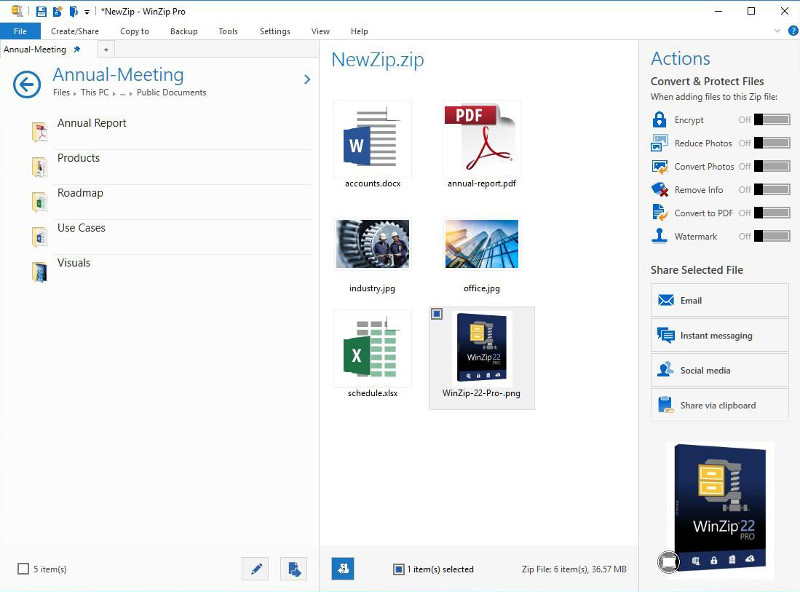800x592 pixels.
Task: Click the Reduce Photos icon
Action: 659,143
